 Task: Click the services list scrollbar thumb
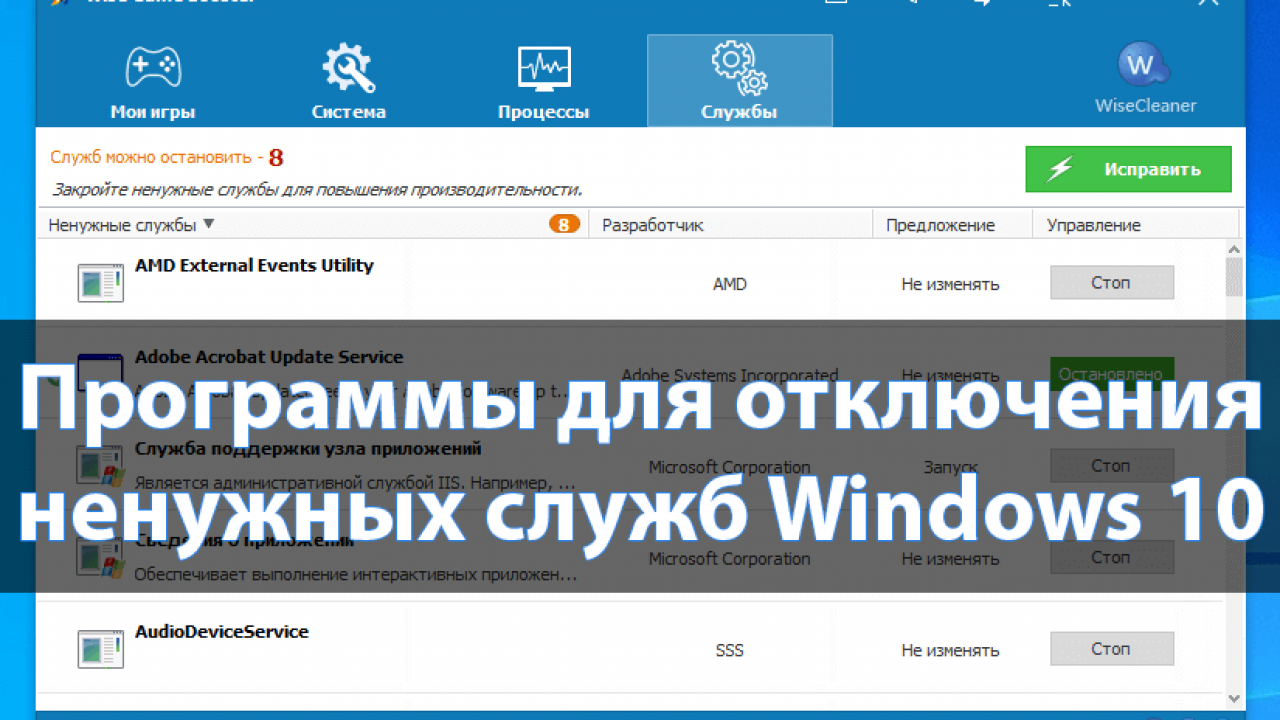tap(1235, 277)
